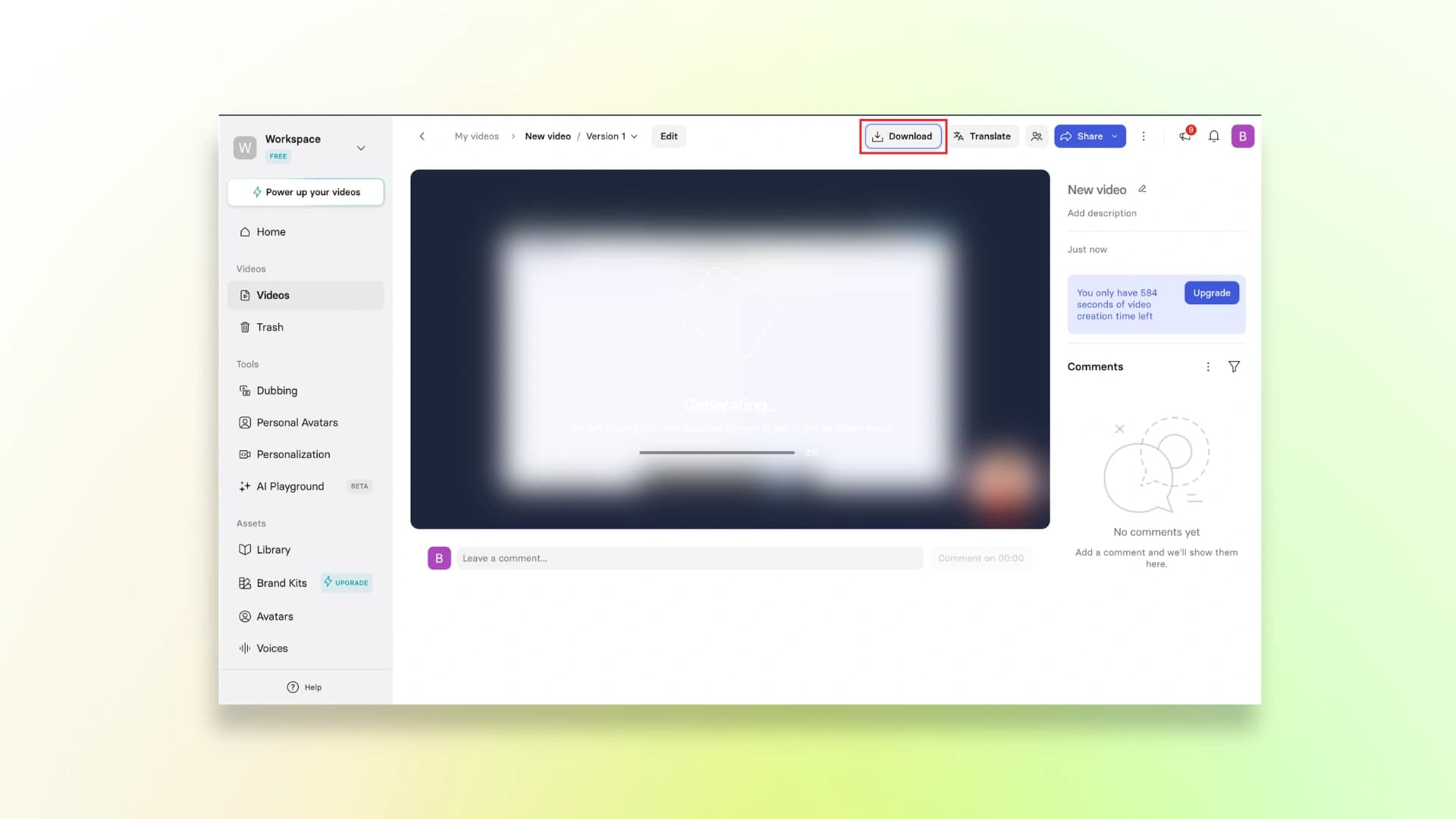The image size is (1456, 819).
Task: Open the notifications bell
Action: click(x=1213, y=136)
